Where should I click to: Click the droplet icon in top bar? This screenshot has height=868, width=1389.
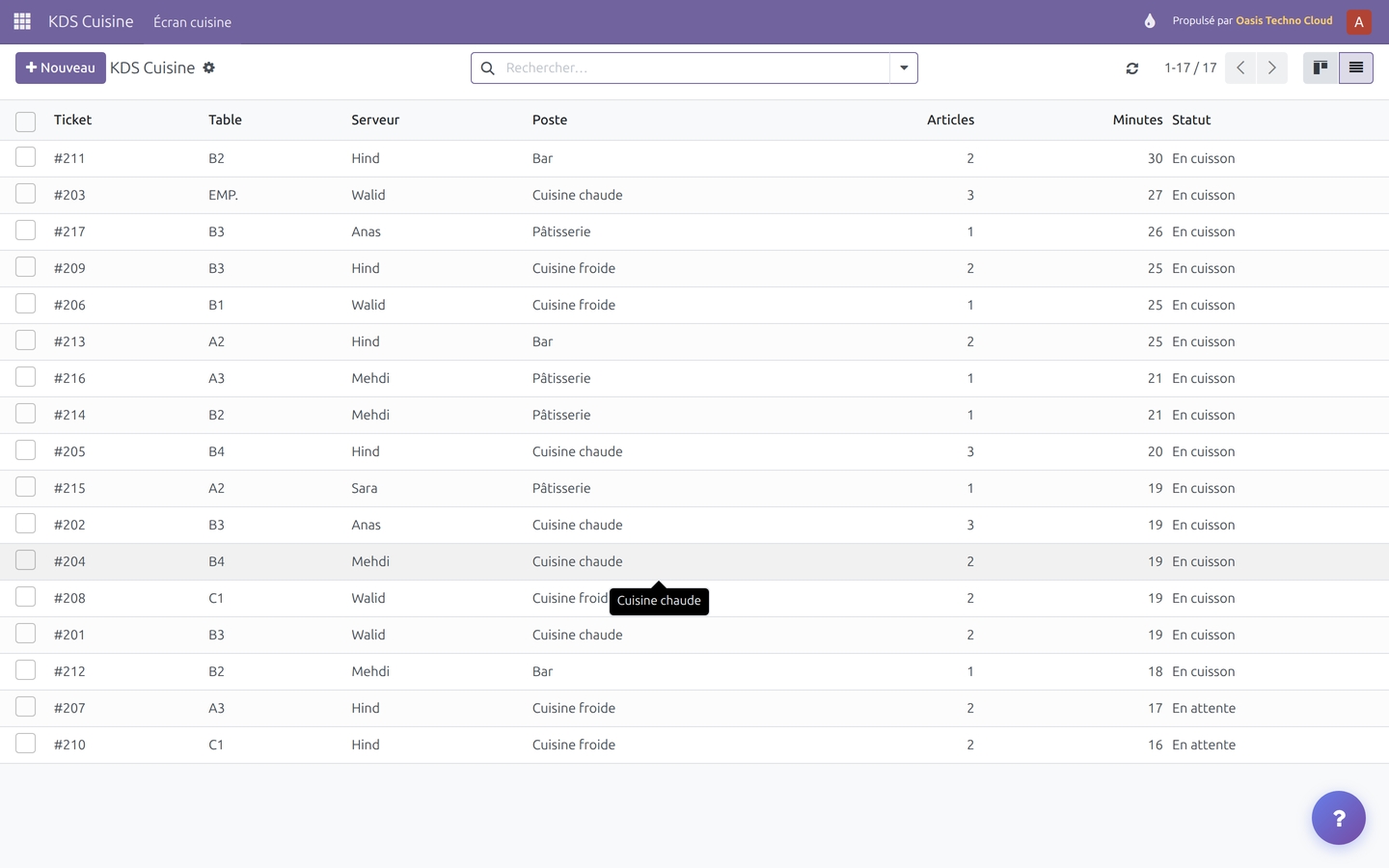coord(1150,21)
